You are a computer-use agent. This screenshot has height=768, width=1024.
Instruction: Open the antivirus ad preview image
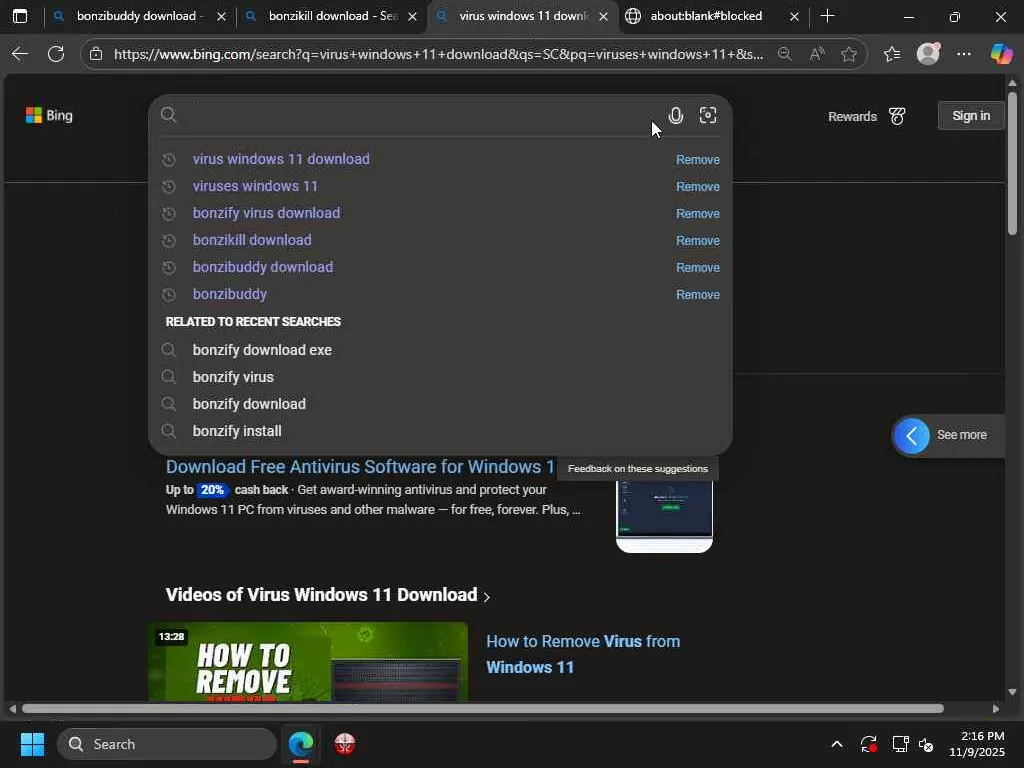[664, 516]
